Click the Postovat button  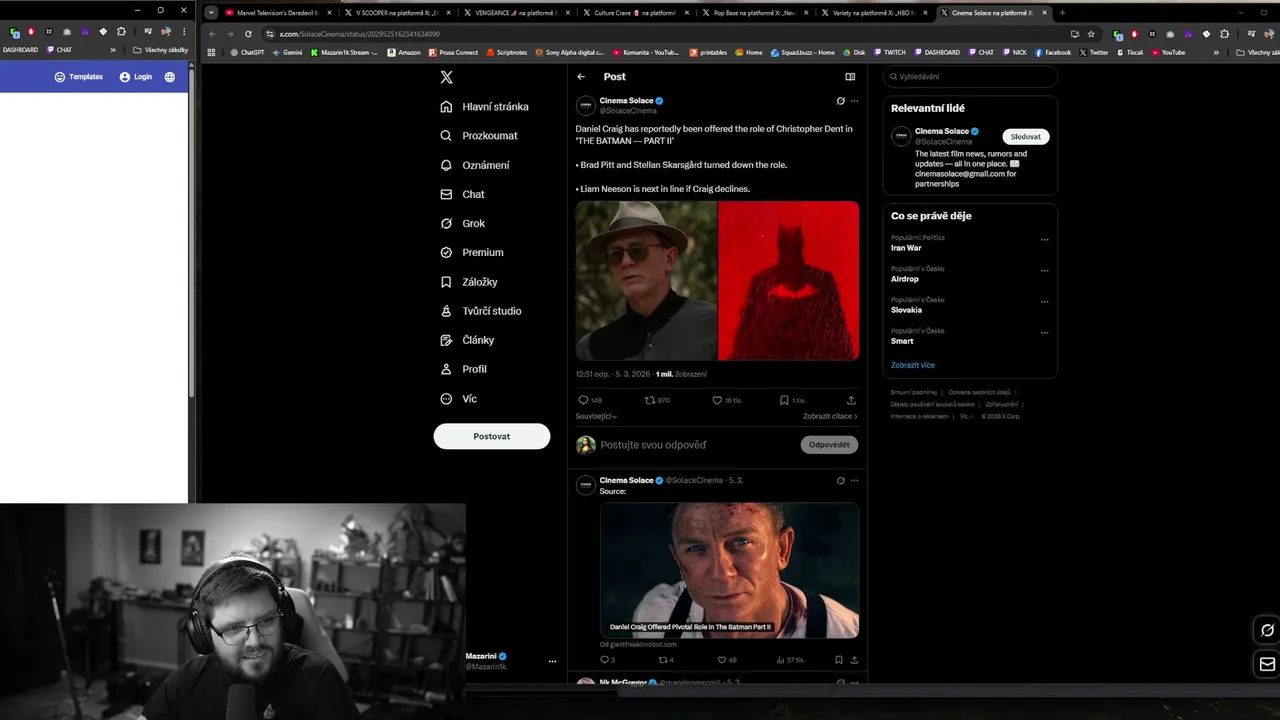pyautogui.click(x=492, y=436)
